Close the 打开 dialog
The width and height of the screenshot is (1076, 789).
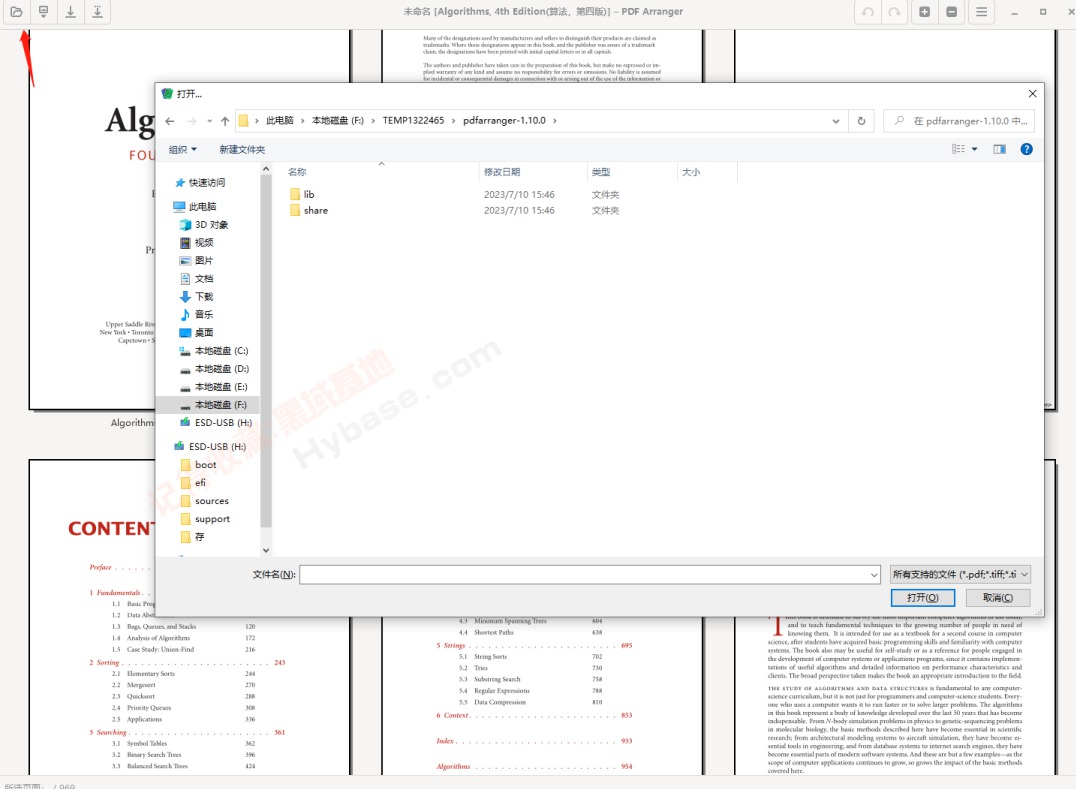point(1032,94)
